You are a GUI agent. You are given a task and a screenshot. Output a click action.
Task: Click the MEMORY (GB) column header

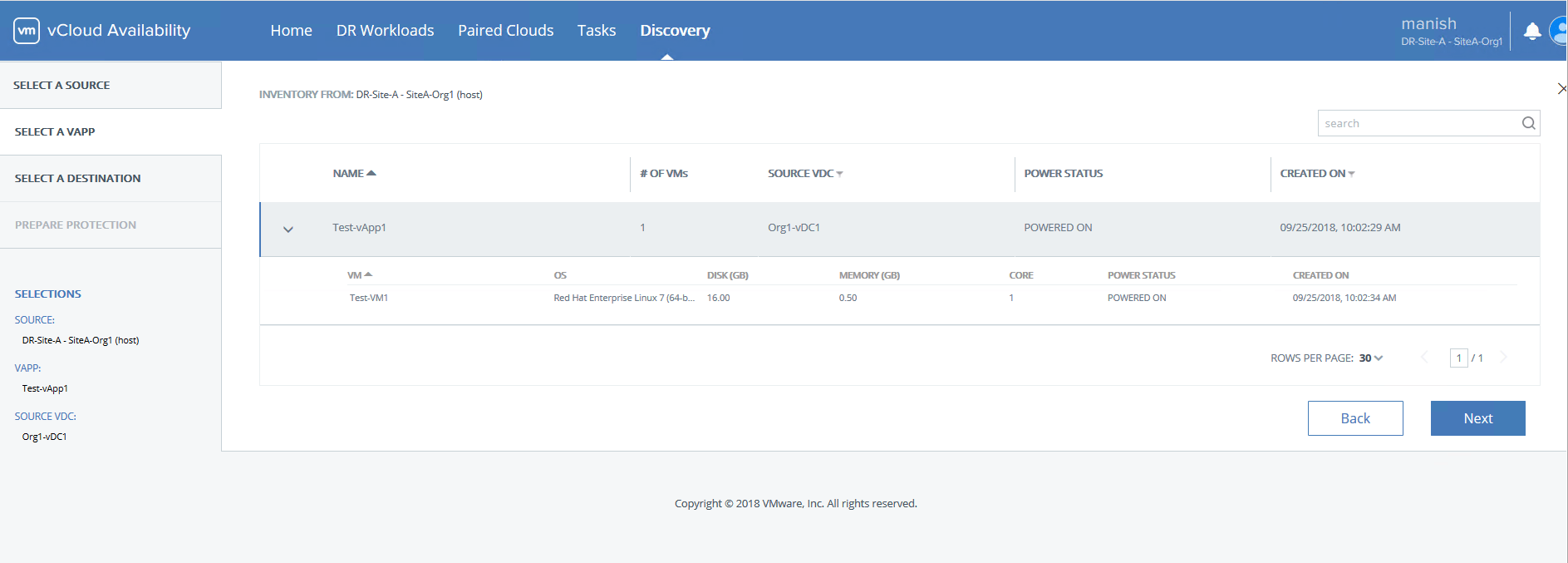[869, 275]
